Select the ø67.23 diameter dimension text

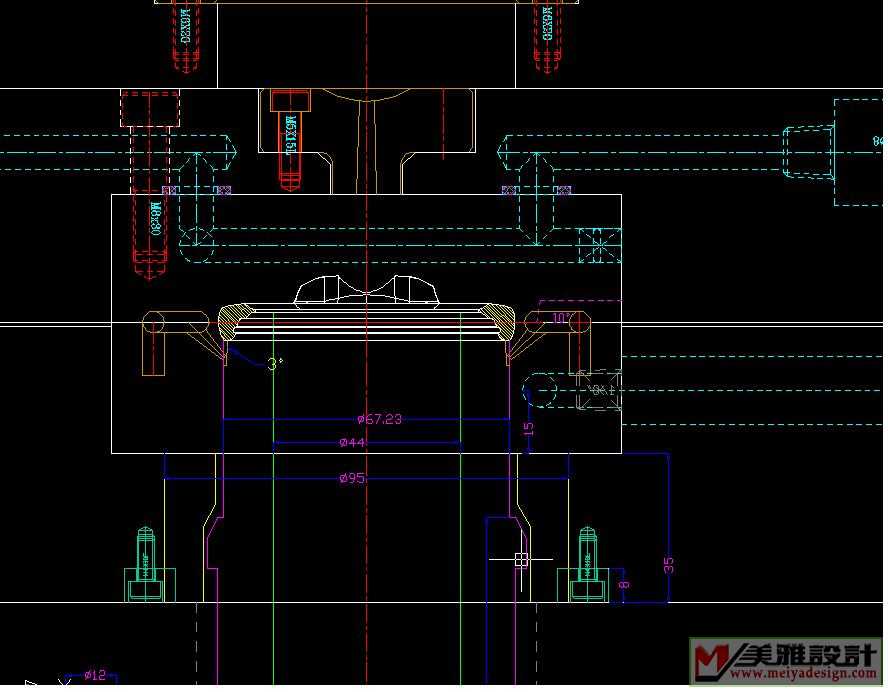(x=379, y=419)
